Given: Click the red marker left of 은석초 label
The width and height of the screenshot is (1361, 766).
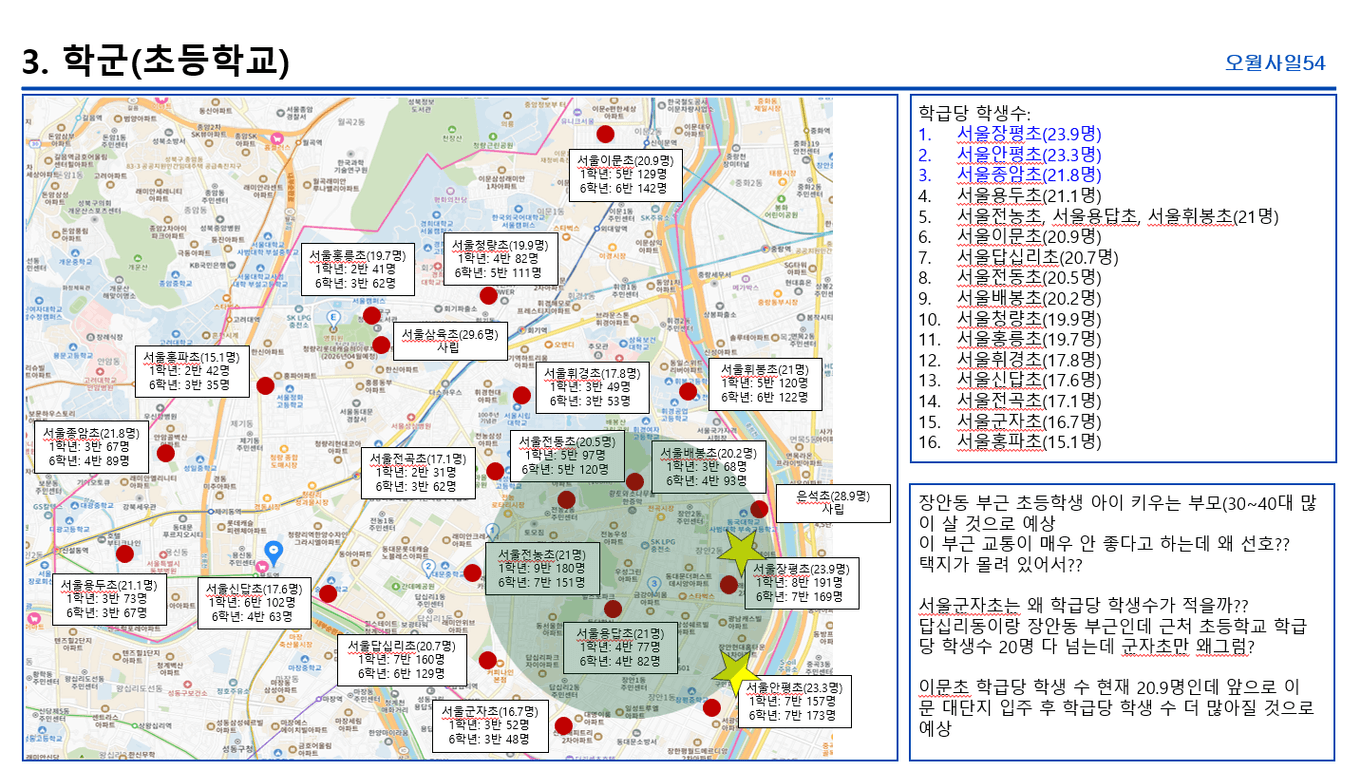Looking at the screenshot, I should (x=759, y=509).
